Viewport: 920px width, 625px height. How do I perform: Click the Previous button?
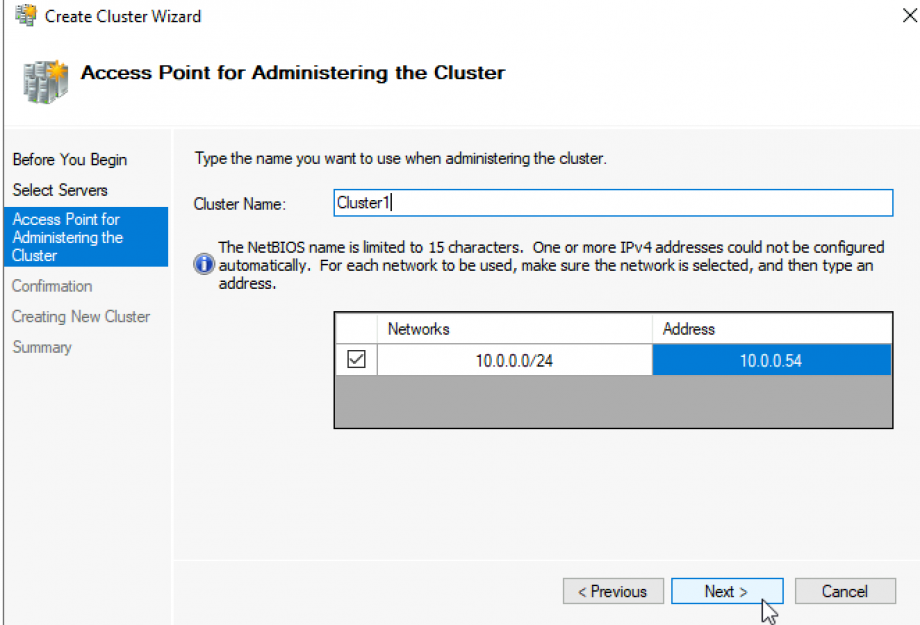(x=613, y=591)
